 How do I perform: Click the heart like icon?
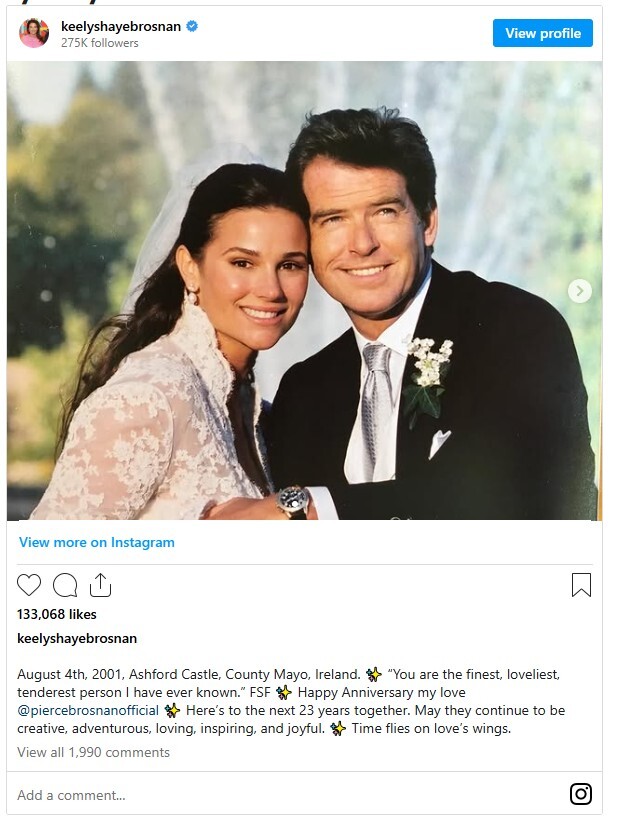tap(29, 585)
